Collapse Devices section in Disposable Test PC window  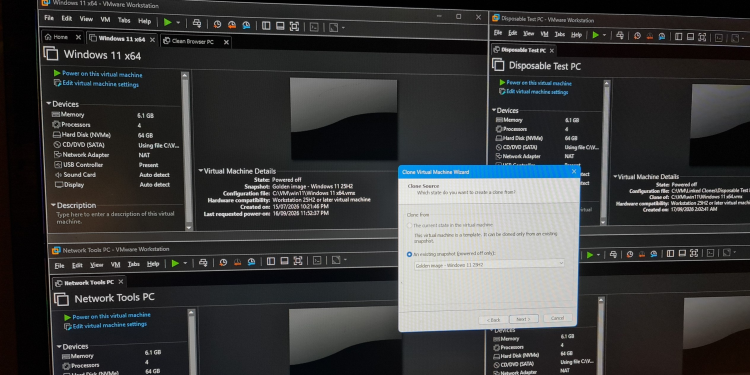[494, 110]
